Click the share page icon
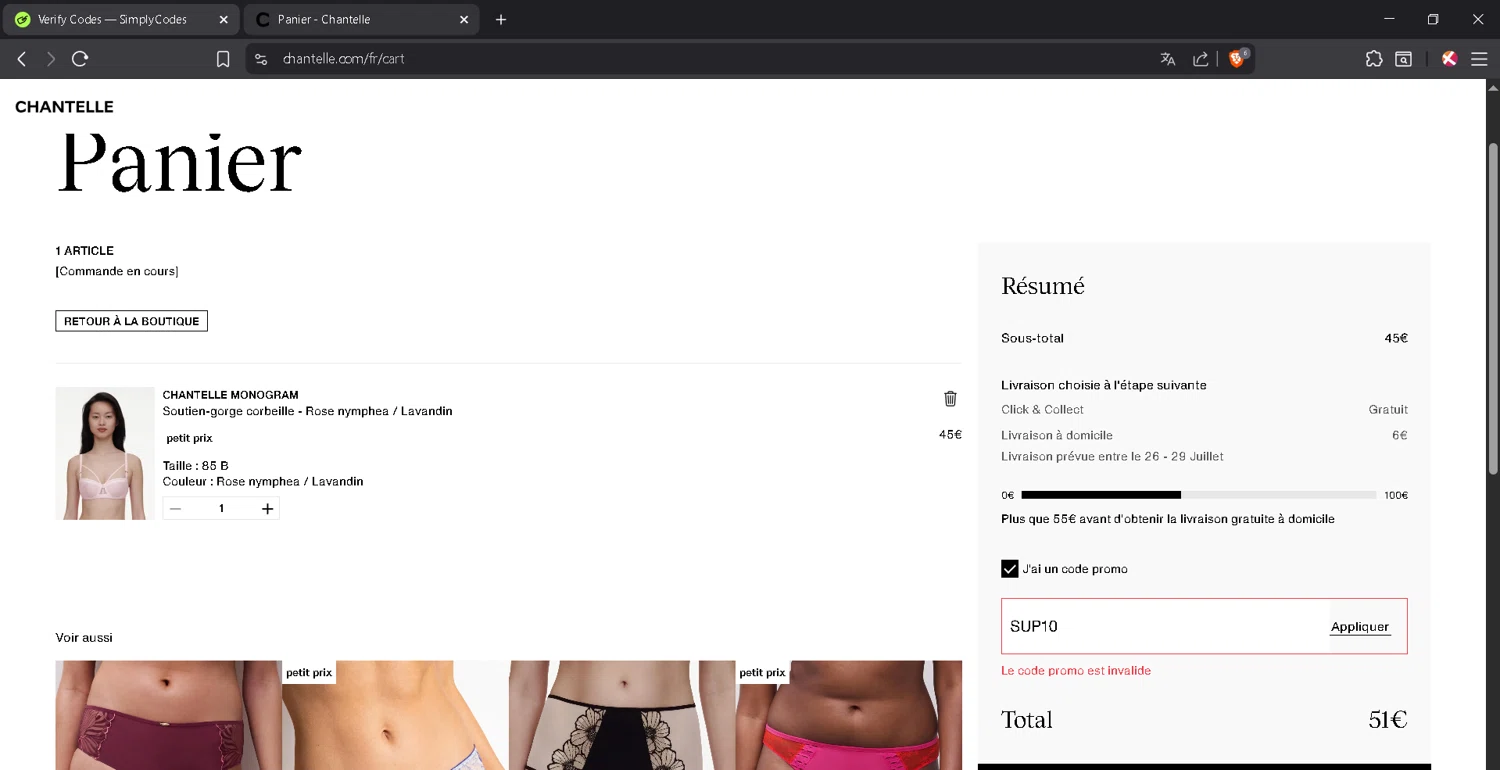 tap(1200, 59)
